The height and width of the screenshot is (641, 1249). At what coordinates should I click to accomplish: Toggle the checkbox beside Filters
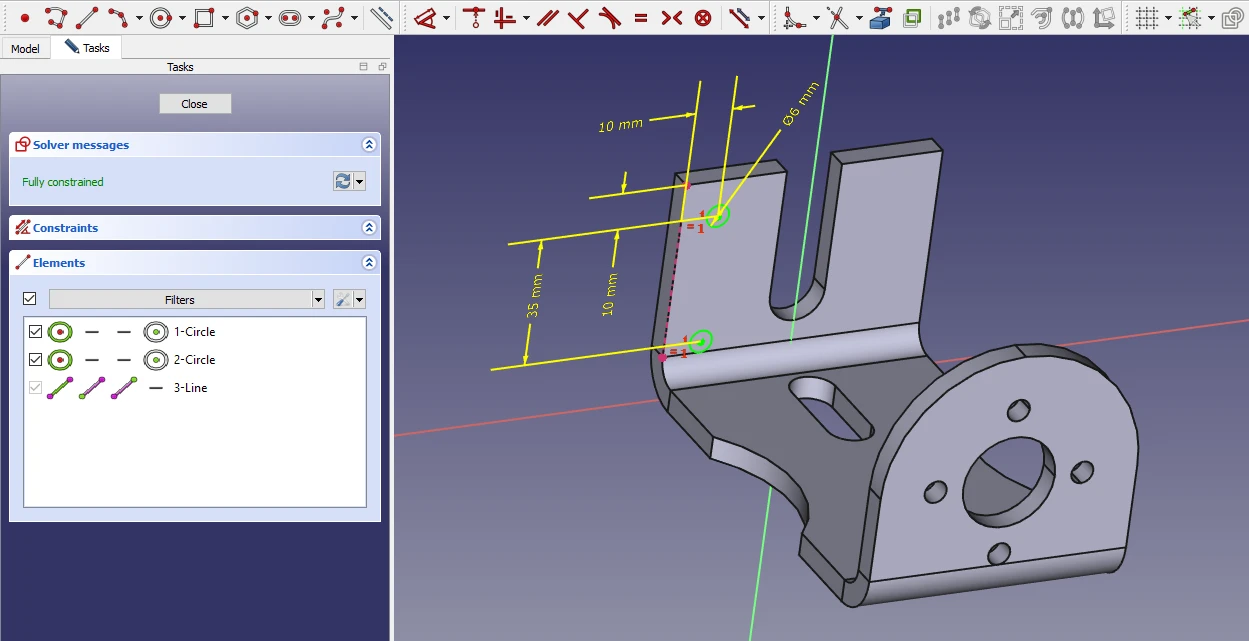(29, 299)
